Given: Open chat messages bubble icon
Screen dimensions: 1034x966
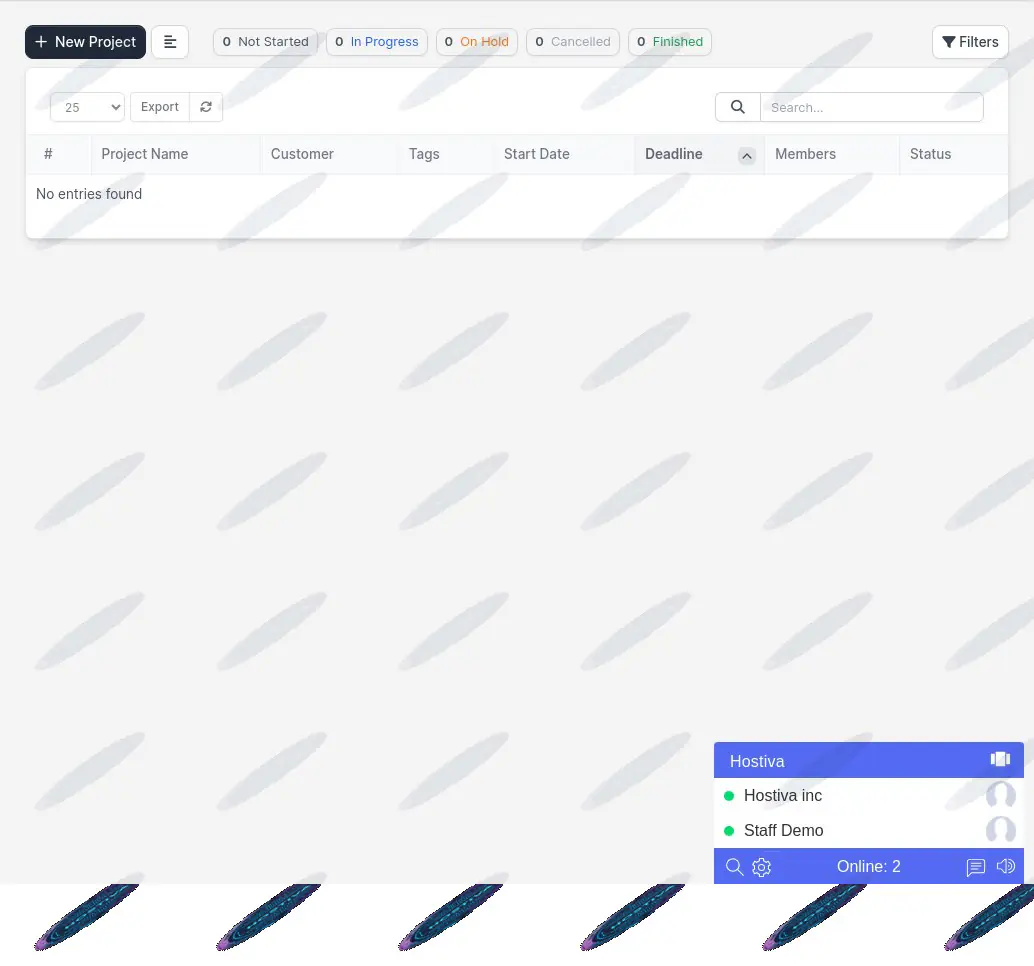Looking at the screenshot, I should coord(976,867).
